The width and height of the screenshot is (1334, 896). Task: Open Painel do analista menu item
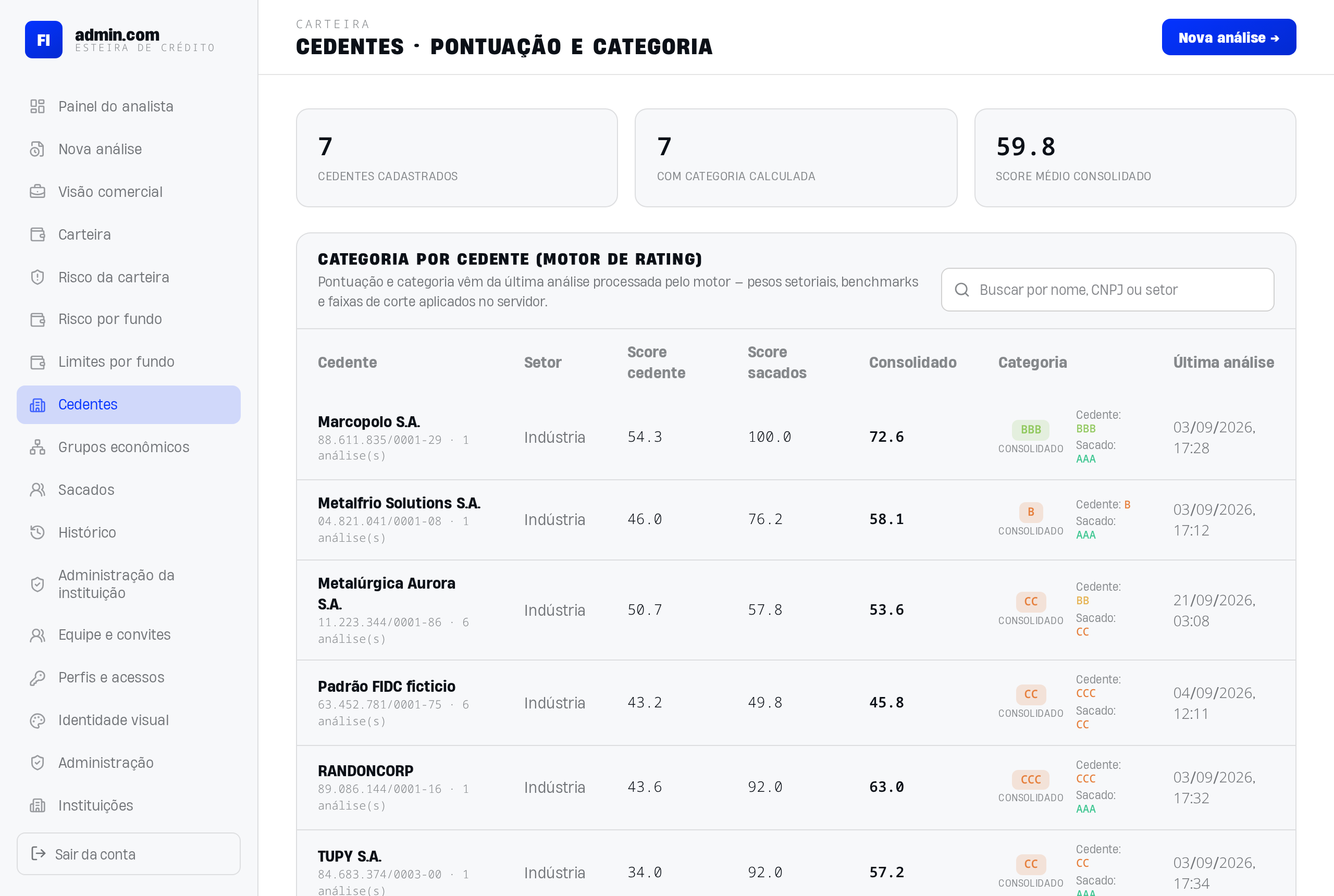[x=129, y=106]
